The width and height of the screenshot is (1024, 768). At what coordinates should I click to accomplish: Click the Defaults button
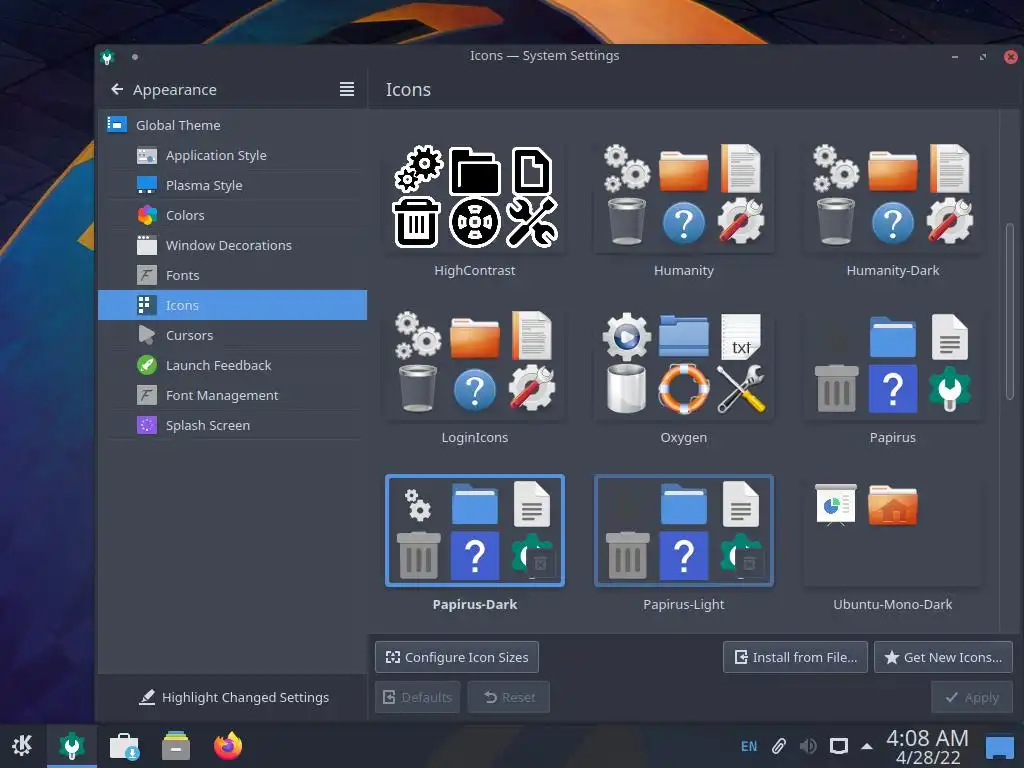(417, 697)
